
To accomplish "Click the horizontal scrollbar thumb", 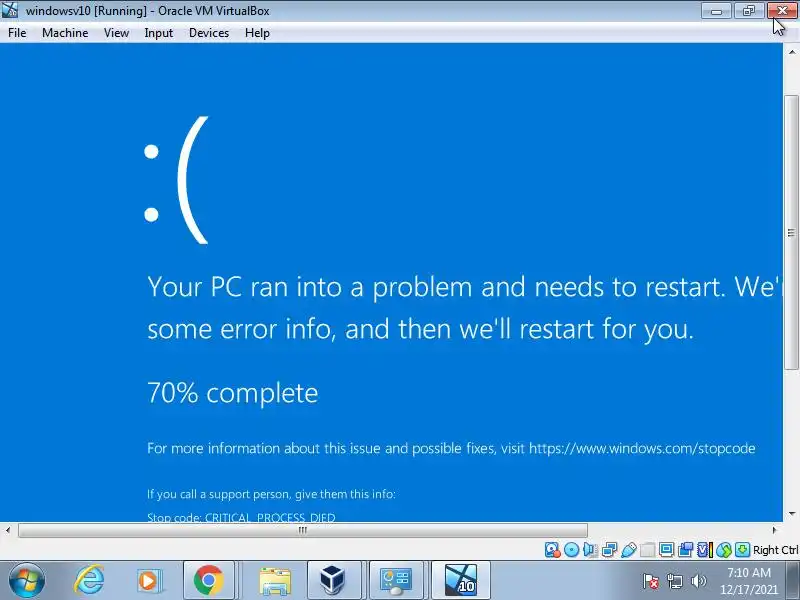I will point(303,530).
